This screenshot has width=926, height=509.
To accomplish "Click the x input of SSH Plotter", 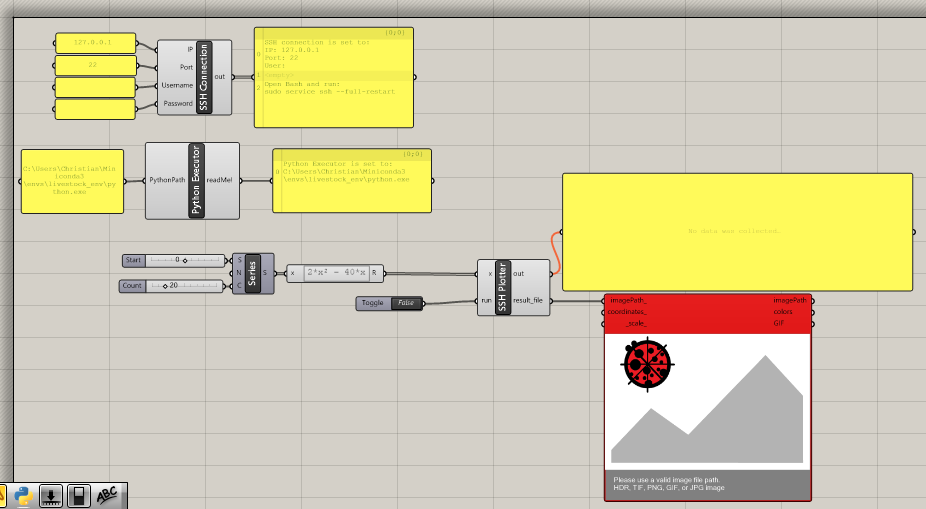I will pyautogui.click(x=490, y=274).
